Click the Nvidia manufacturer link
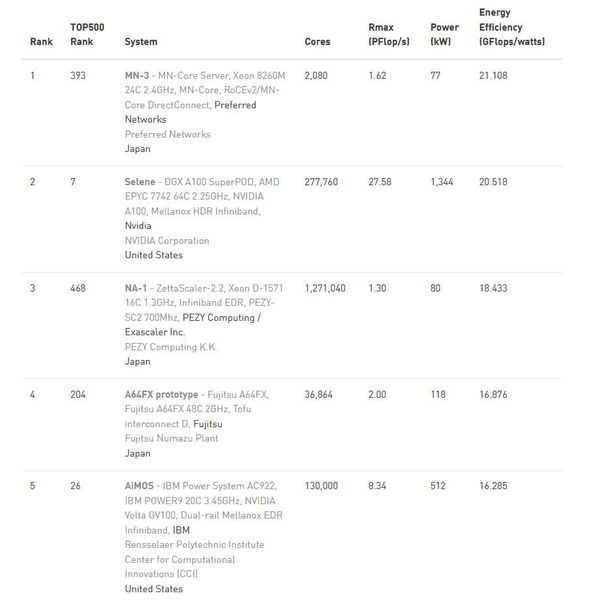Screen dimensions: 606x600 click(138, 226)
